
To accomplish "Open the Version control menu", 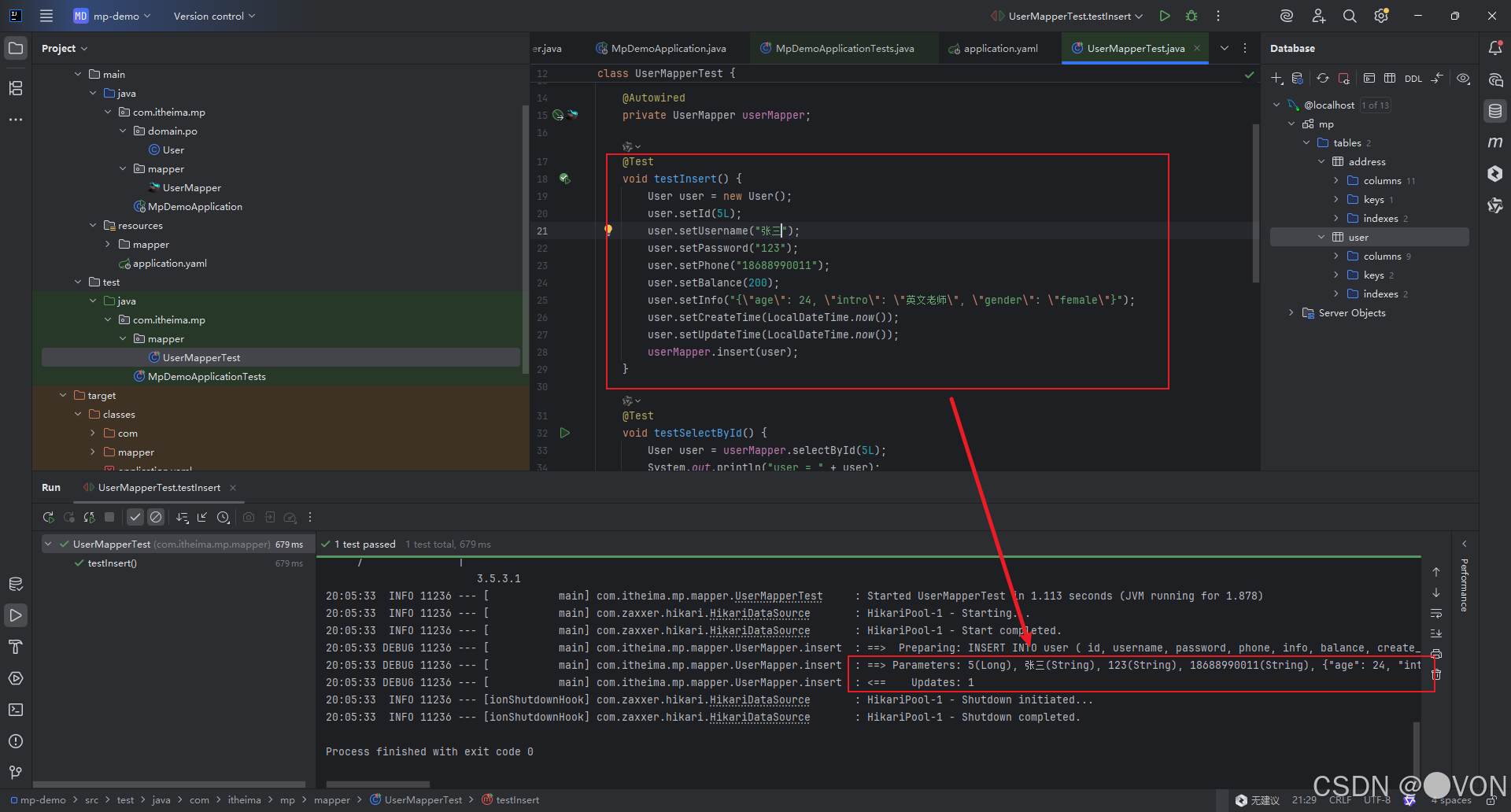I will click(x=214, y=16).
